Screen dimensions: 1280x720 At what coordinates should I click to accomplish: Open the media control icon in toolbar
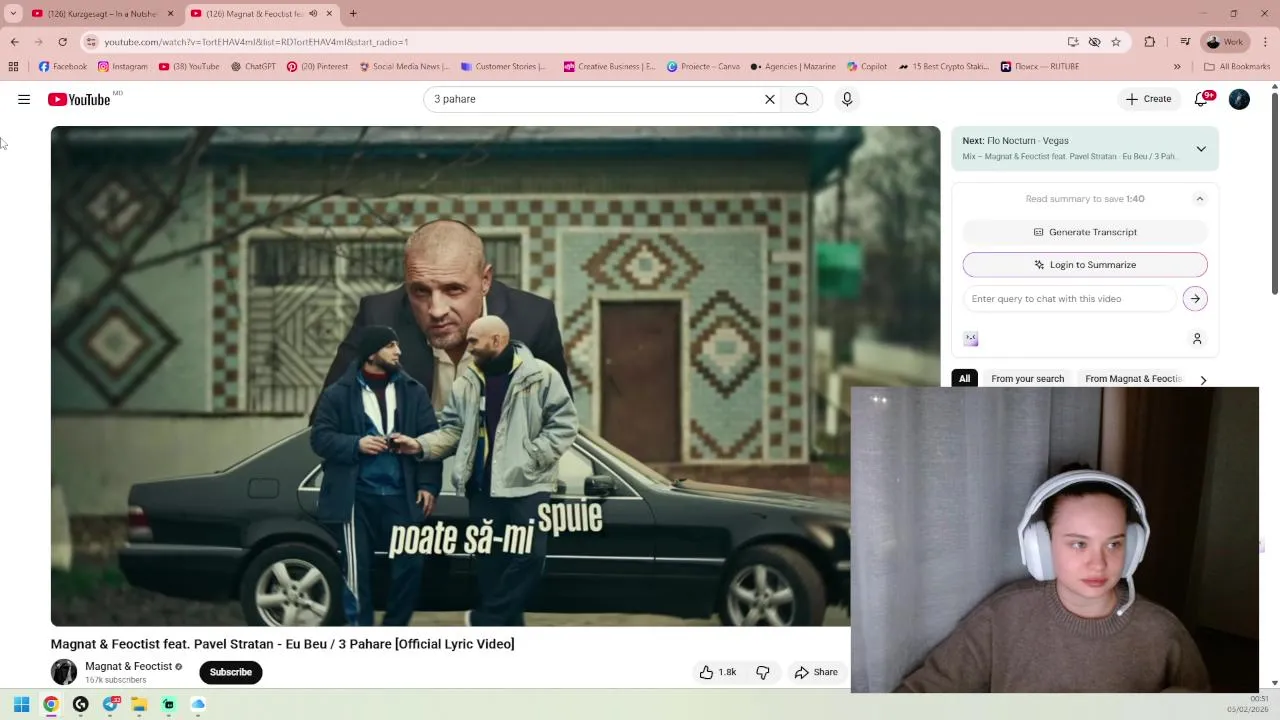coord(1185,42)
